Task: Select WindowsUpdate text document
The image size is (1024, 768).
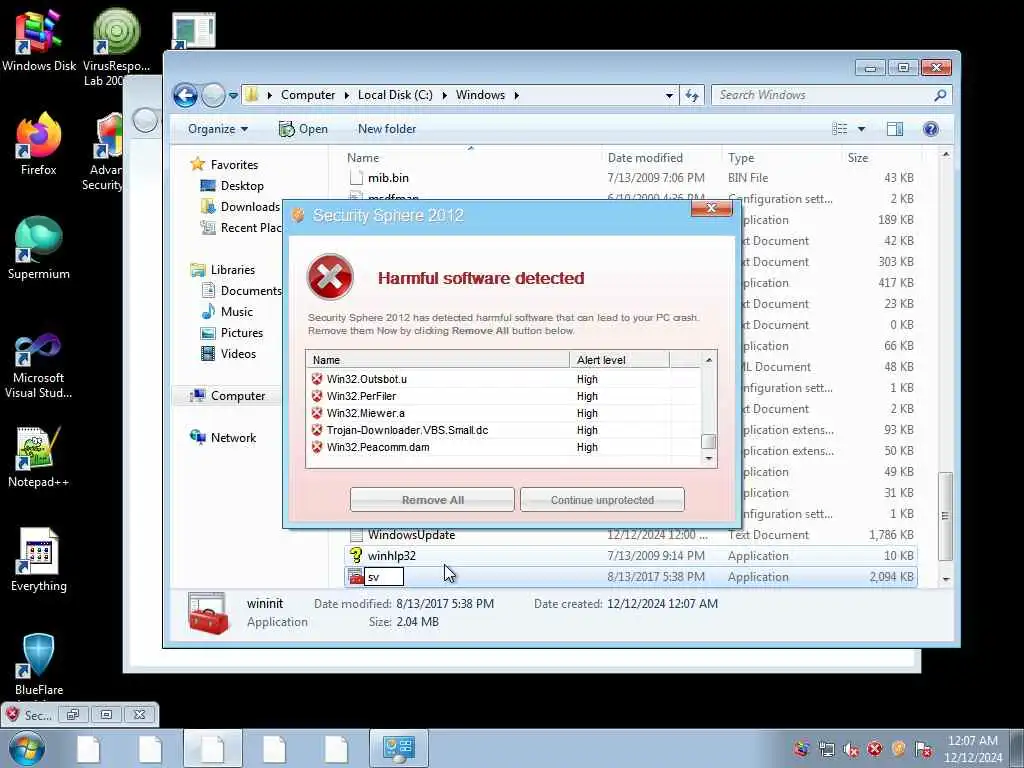Action: click(631, 535)
